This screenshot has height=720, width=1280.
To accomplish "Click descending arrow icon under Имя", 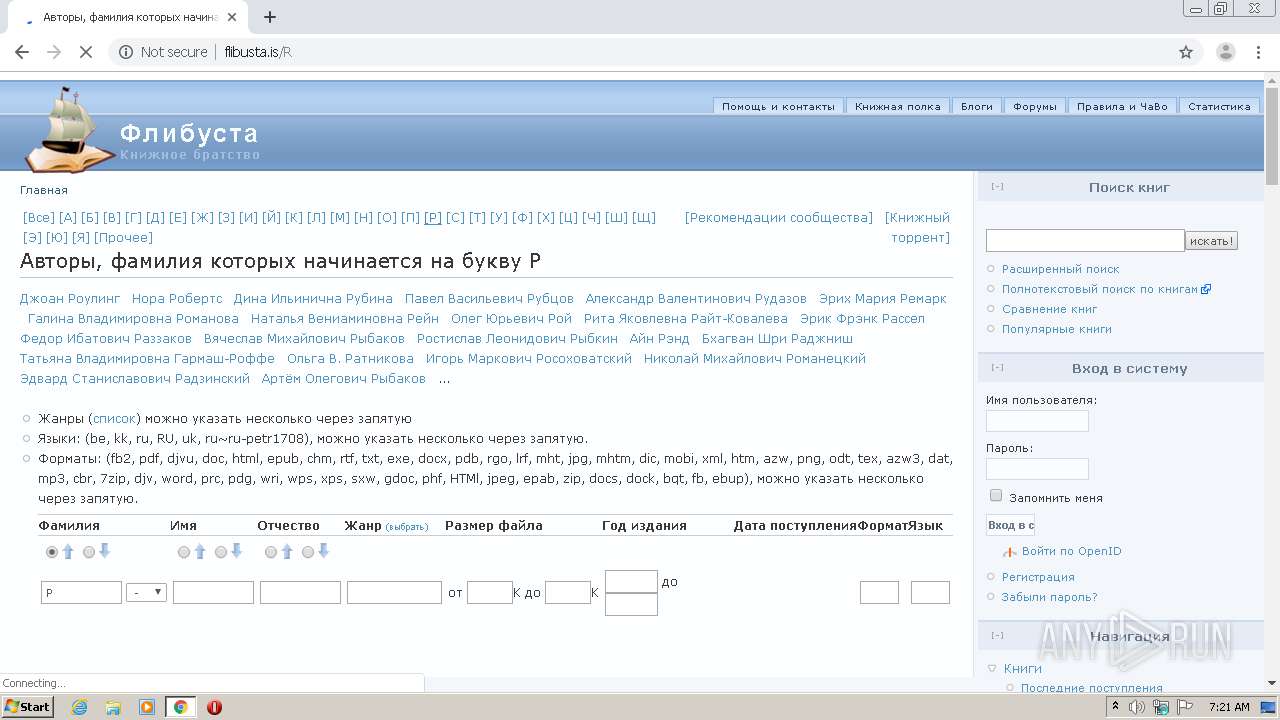I will coord(236,551).
